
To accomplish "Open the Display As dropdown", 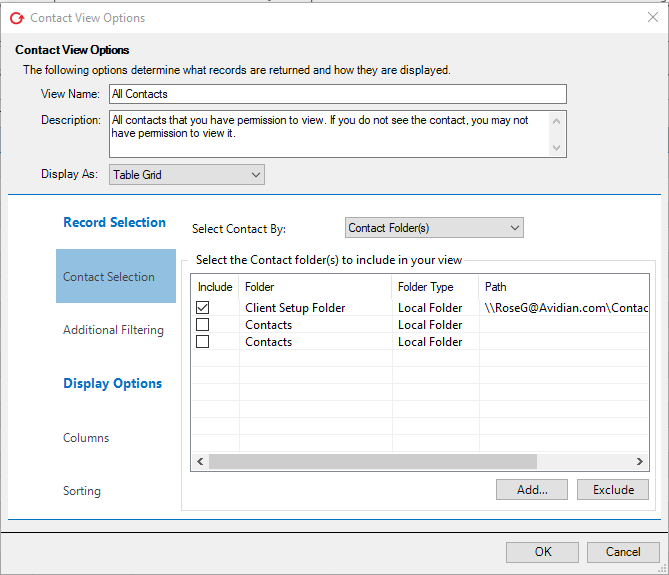I will (187, 175).
